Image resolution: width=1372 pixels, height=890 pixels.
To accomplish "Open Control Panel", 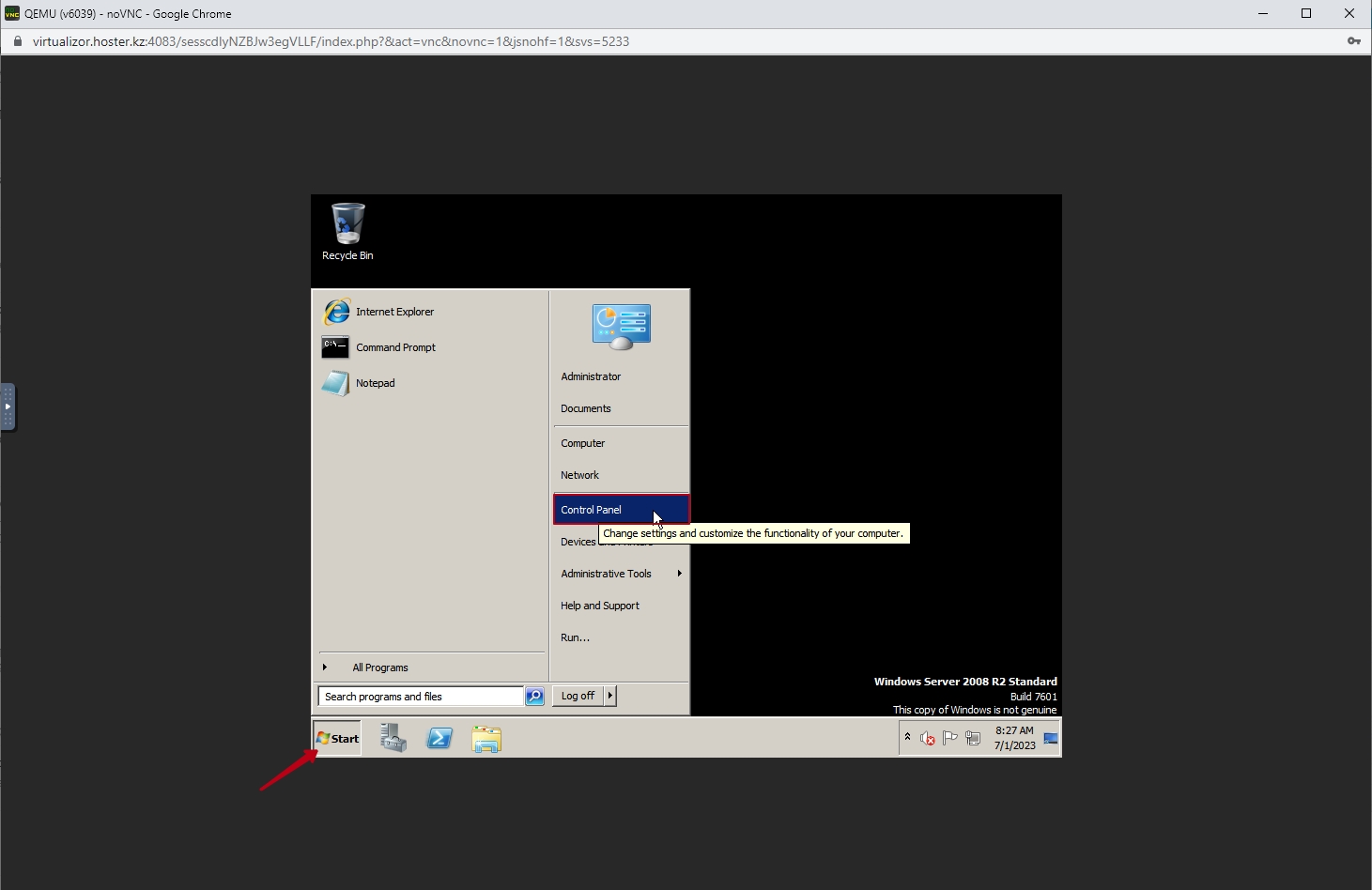I will point(622,510).
